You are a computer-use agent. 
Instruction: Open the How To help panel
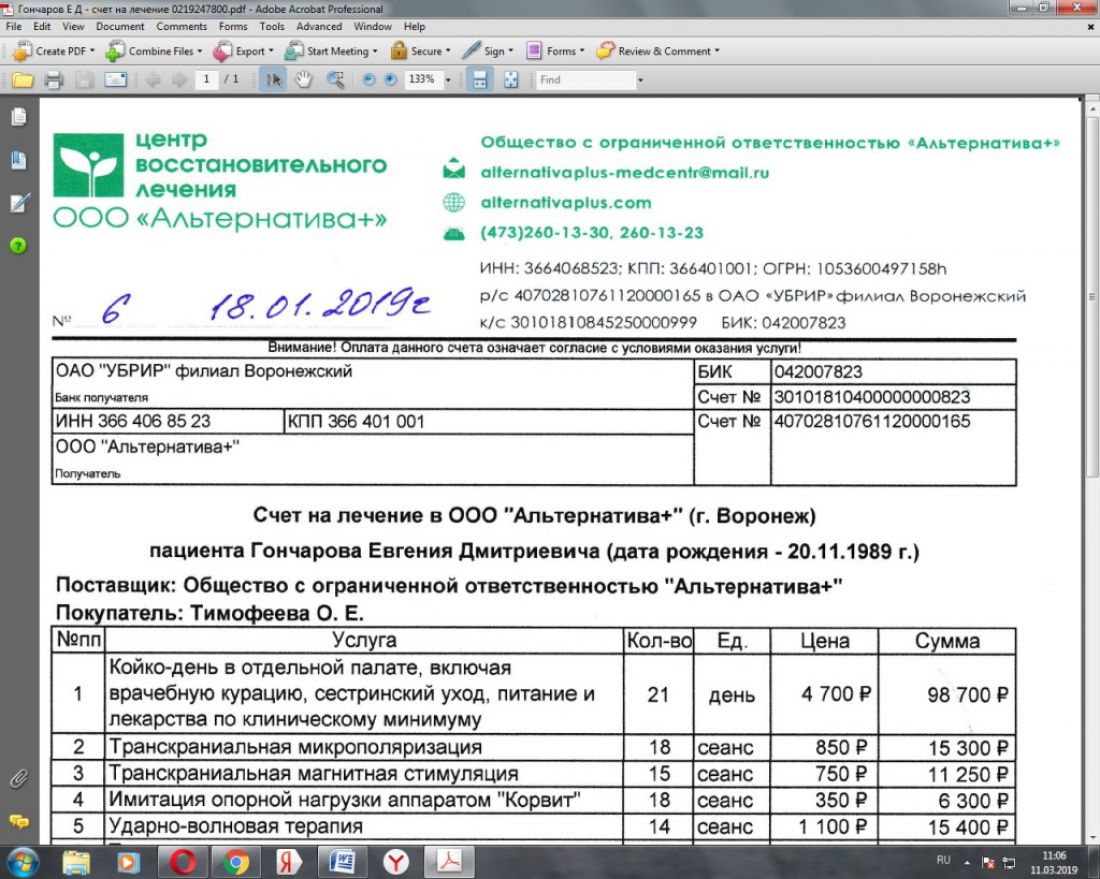(x=18, y=246)
